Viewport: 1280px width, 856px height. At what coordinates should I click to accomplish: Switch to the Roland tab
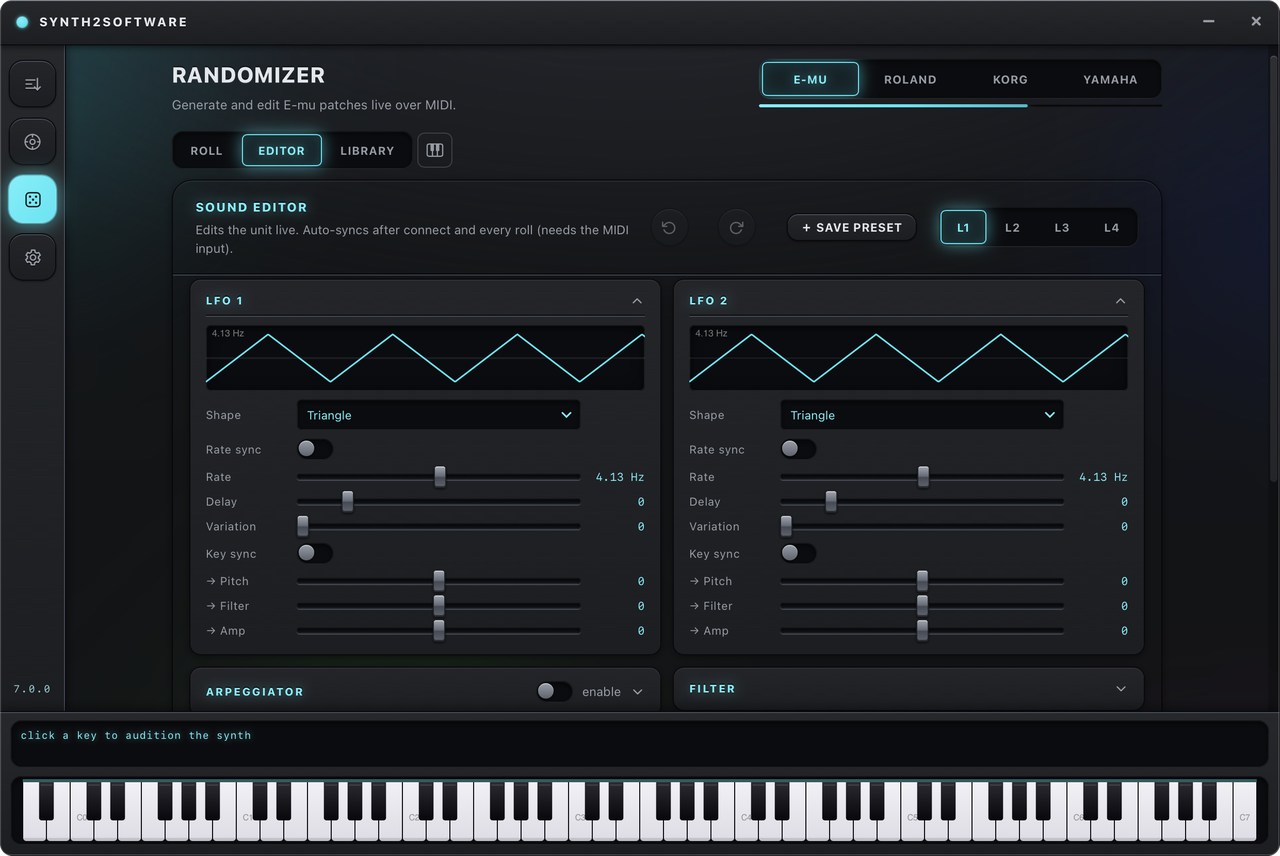tap(910, 79)
